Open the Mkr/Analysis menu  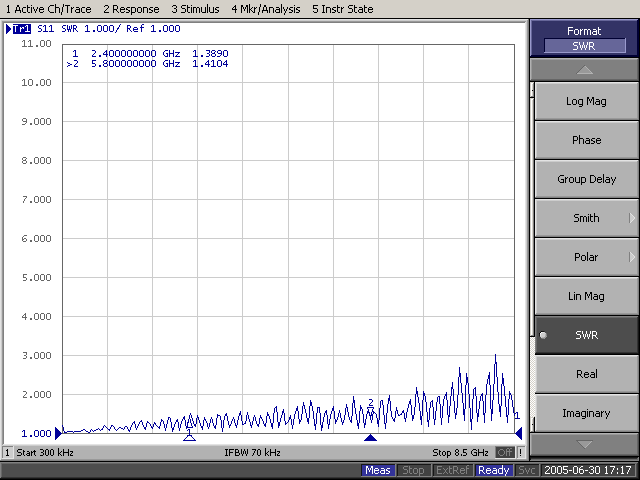tap(266, 9)
